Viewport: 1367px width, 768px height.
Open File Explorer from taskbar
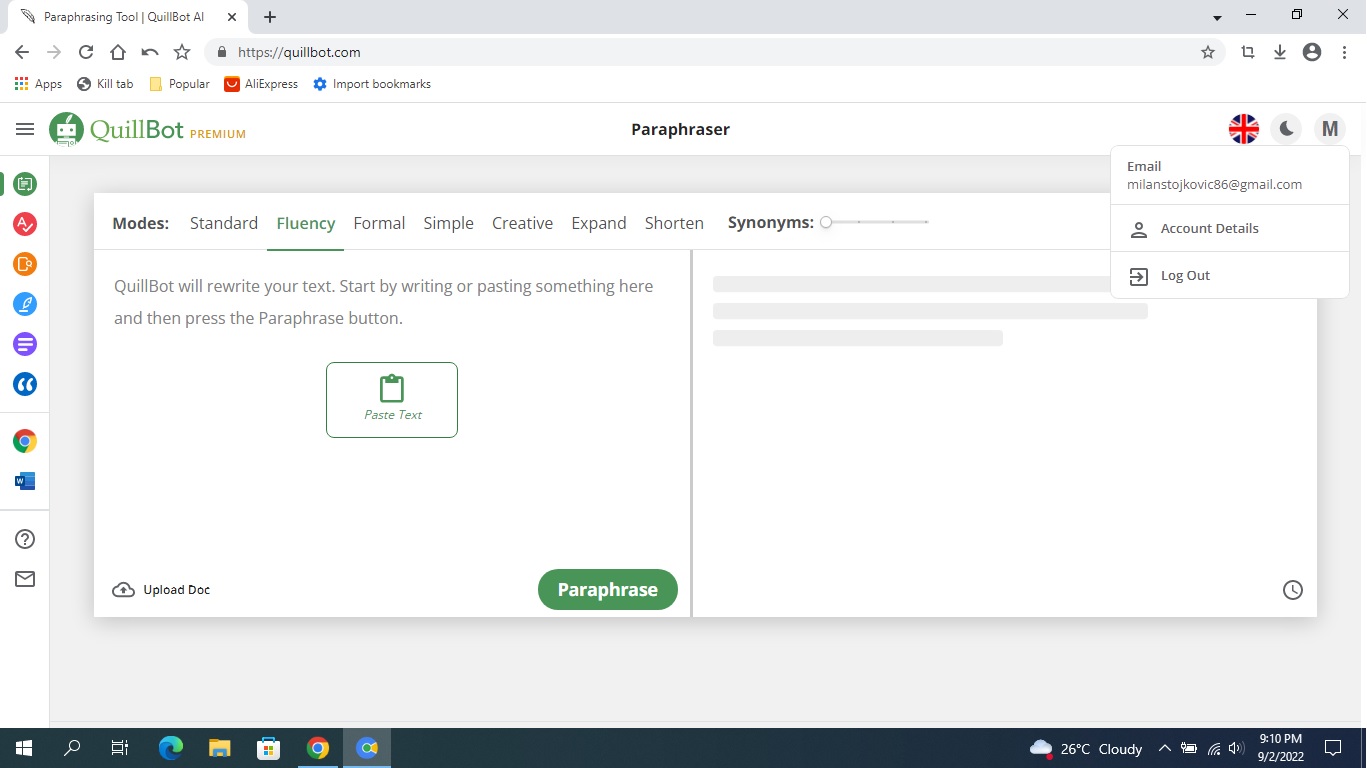click(220, 748)
